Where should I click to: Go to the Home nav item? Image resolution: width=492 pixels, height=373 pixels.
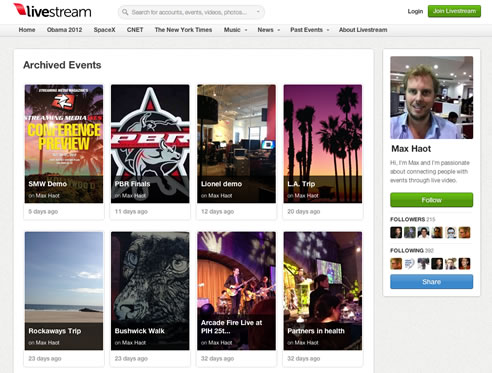point(27,30)
